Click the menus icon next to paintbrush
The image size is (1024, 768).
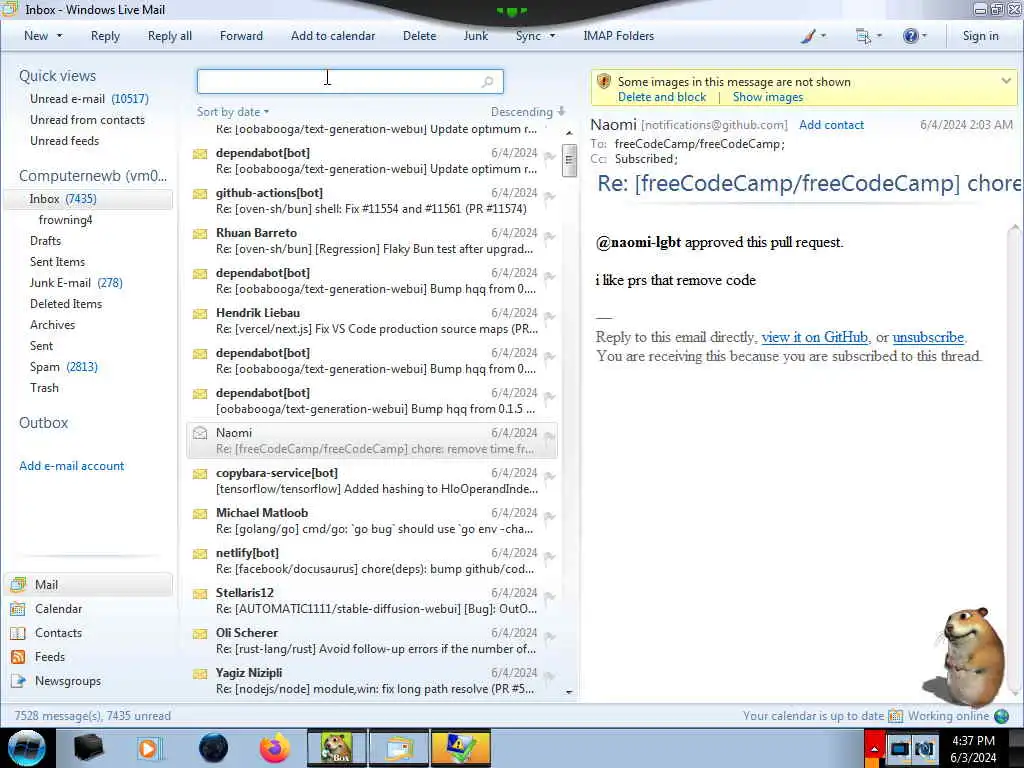(863, 36)
